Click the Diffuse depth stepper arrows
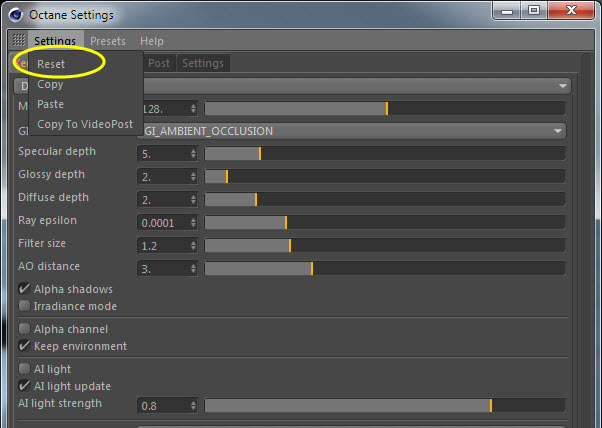The width and height of the screenshot is (602, 428). (193, 200)
